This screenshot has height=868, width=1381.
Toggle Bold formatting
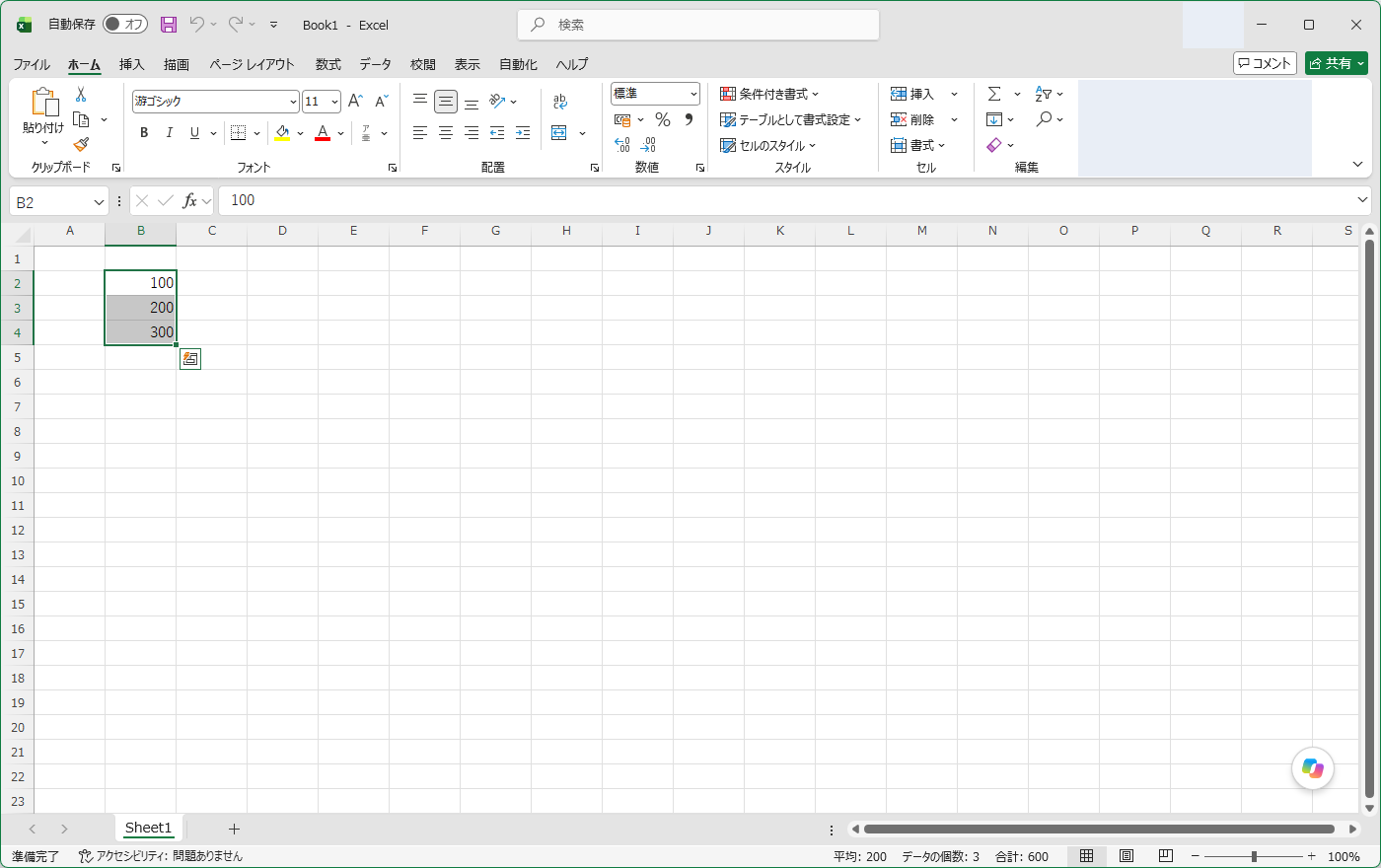(144, 133)
